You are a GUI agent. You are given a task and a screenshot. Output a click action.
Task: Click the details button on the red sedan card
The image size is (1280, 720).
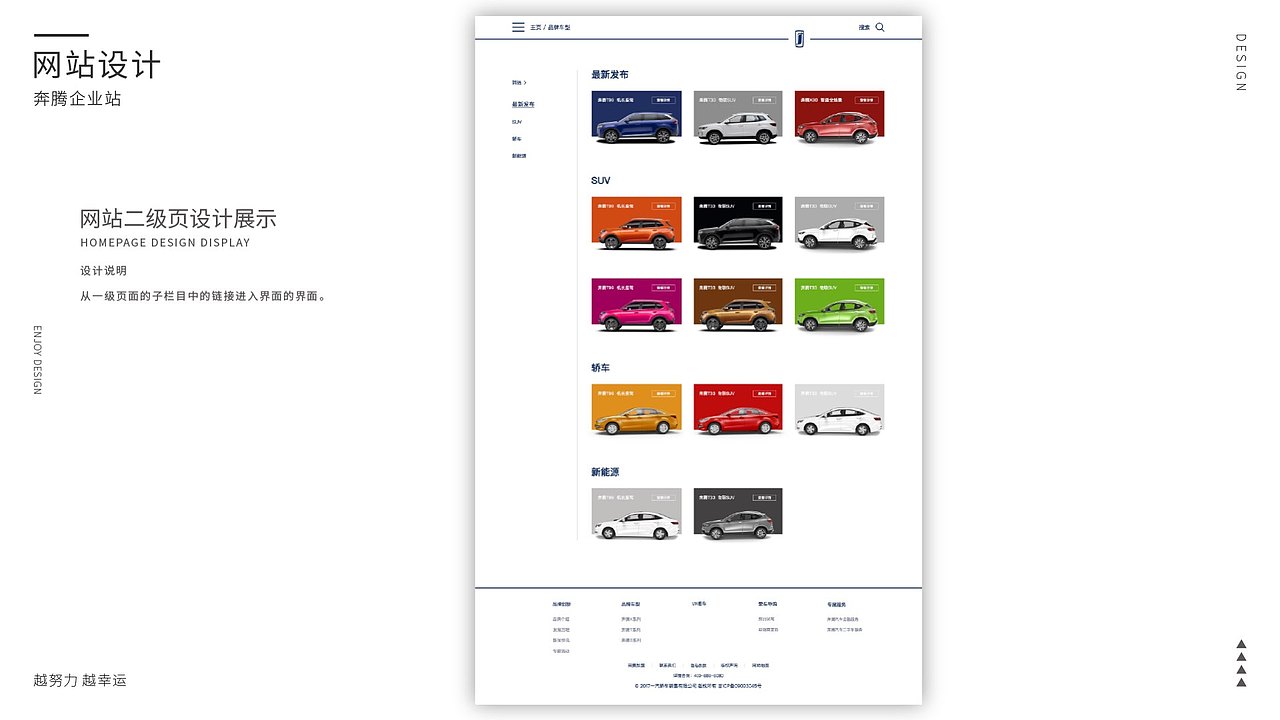(765, 393)
